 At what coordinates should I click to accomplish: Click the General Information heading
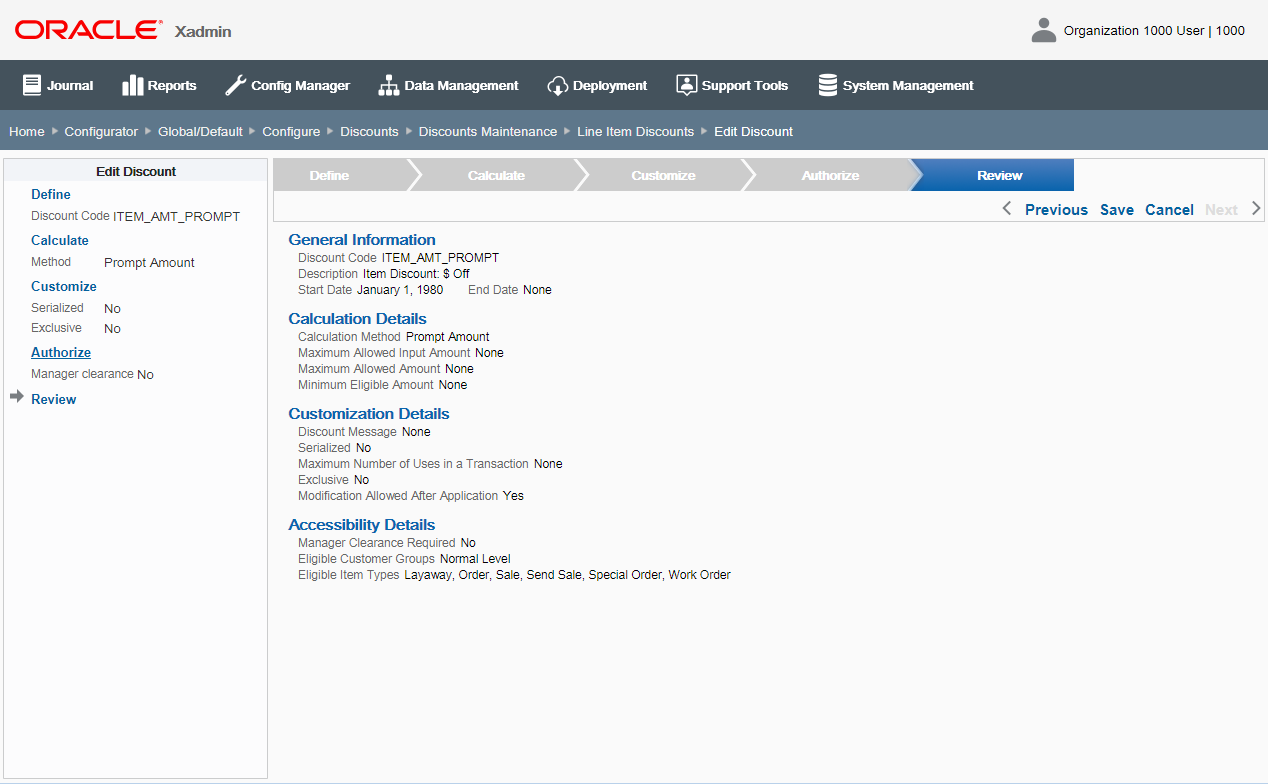[x=362, y=239]
